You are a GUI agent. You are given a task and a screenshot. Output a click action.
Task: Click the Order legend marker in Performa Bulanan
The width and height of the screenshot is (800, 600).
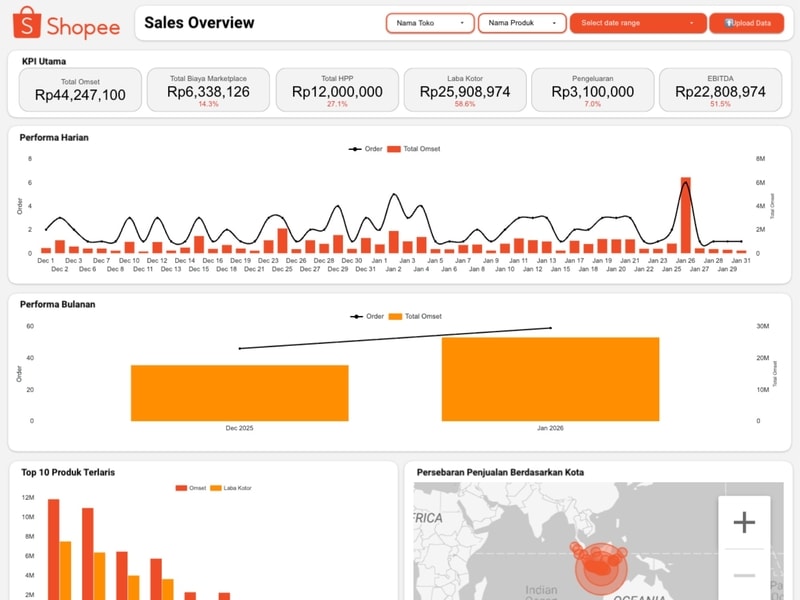(x=356, y=316)
